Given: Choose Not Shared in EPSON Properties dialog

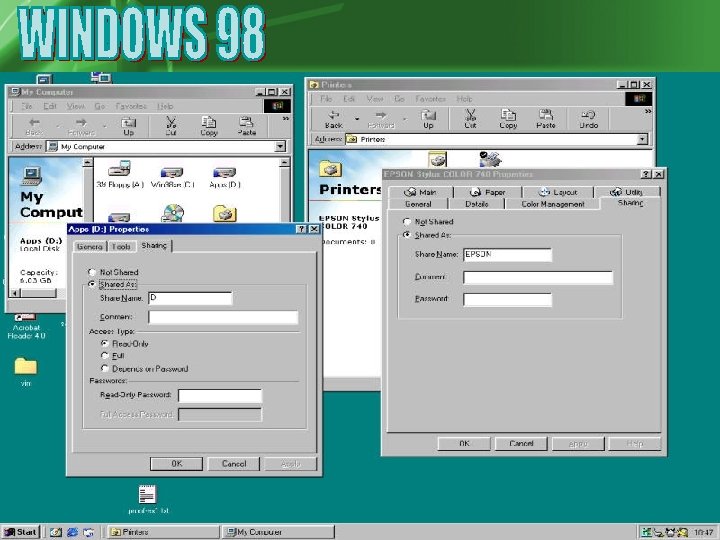Looking at the screenshot, I should [406, 221].
